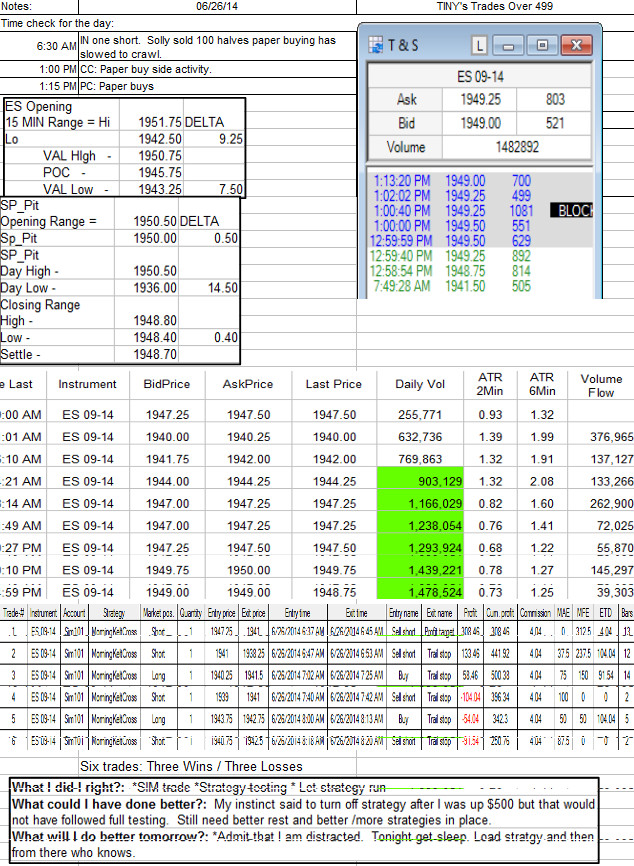Select the Six trades summary line
This screenshot has height=866, width=634.
click(x=191, y=767)
